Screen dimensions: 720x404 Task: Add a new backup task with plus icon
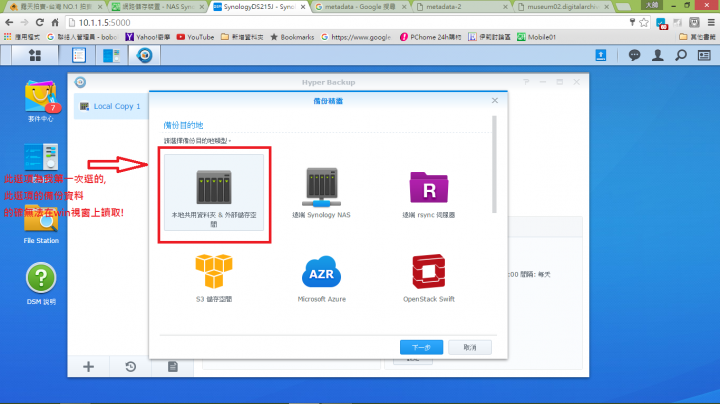tap(88, 366)
